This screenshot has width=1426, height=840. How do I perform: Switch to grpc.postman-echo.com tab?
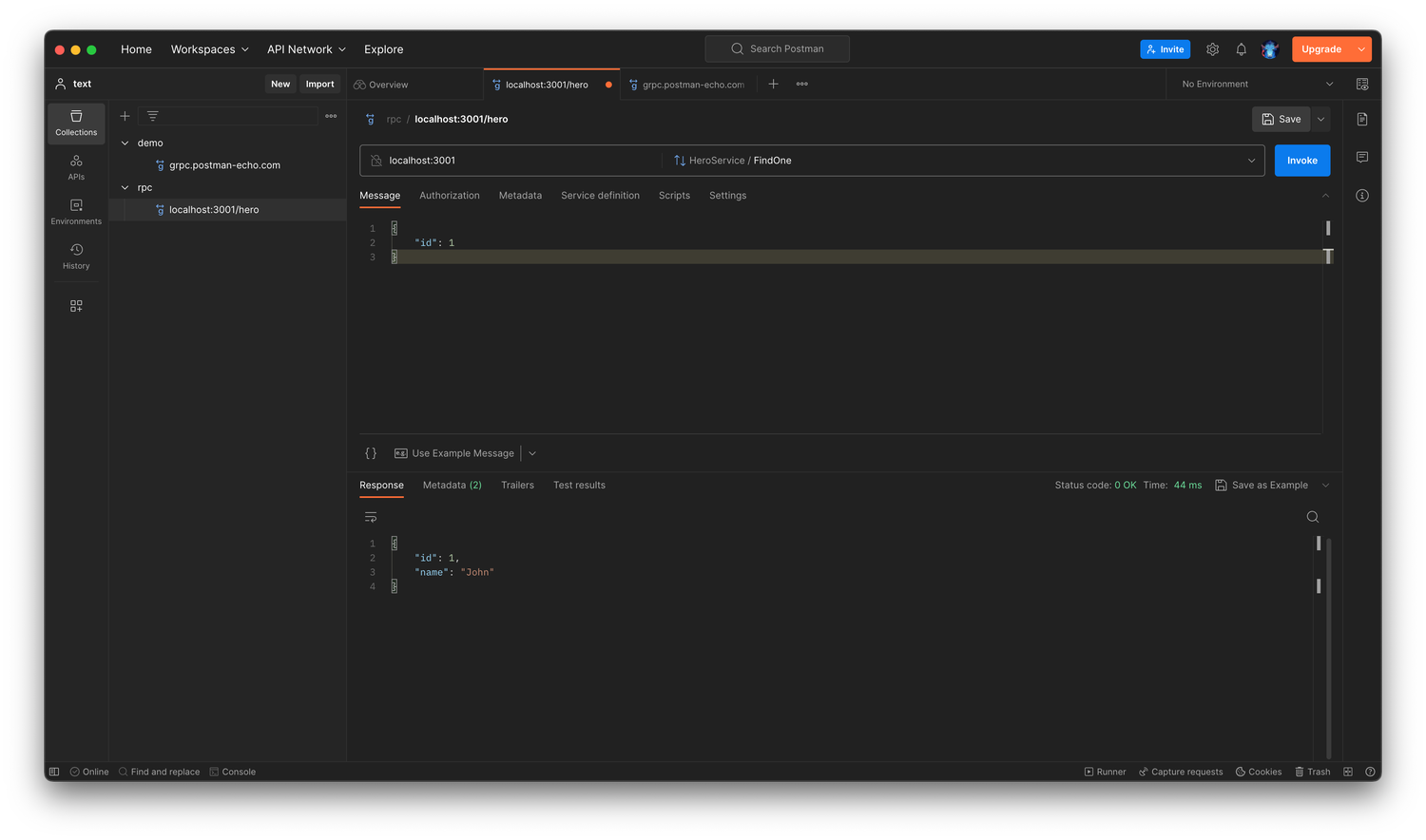point(688,85)
